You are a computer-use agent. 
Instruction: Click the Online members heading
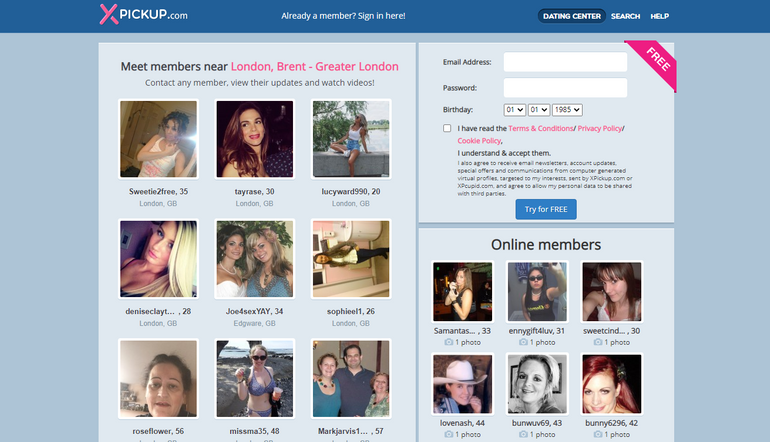[546, 245]
